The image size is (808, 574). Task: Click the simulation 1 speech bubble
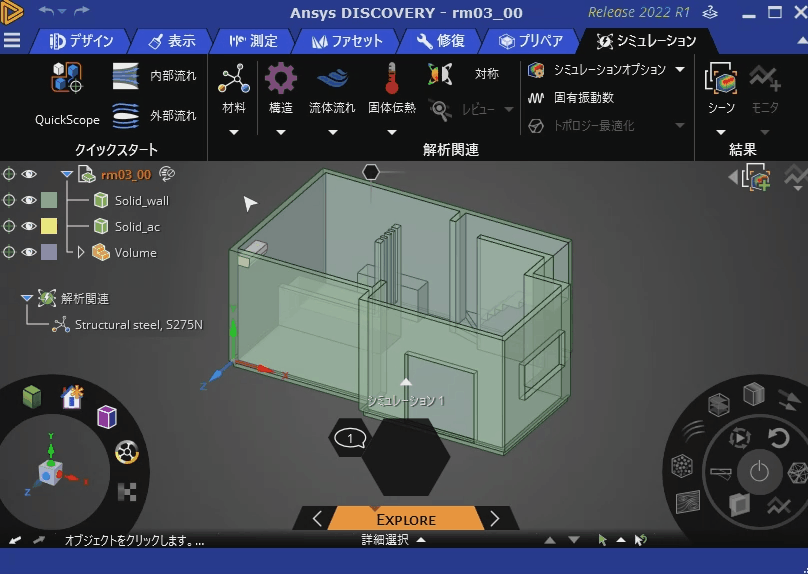[350, 438]
